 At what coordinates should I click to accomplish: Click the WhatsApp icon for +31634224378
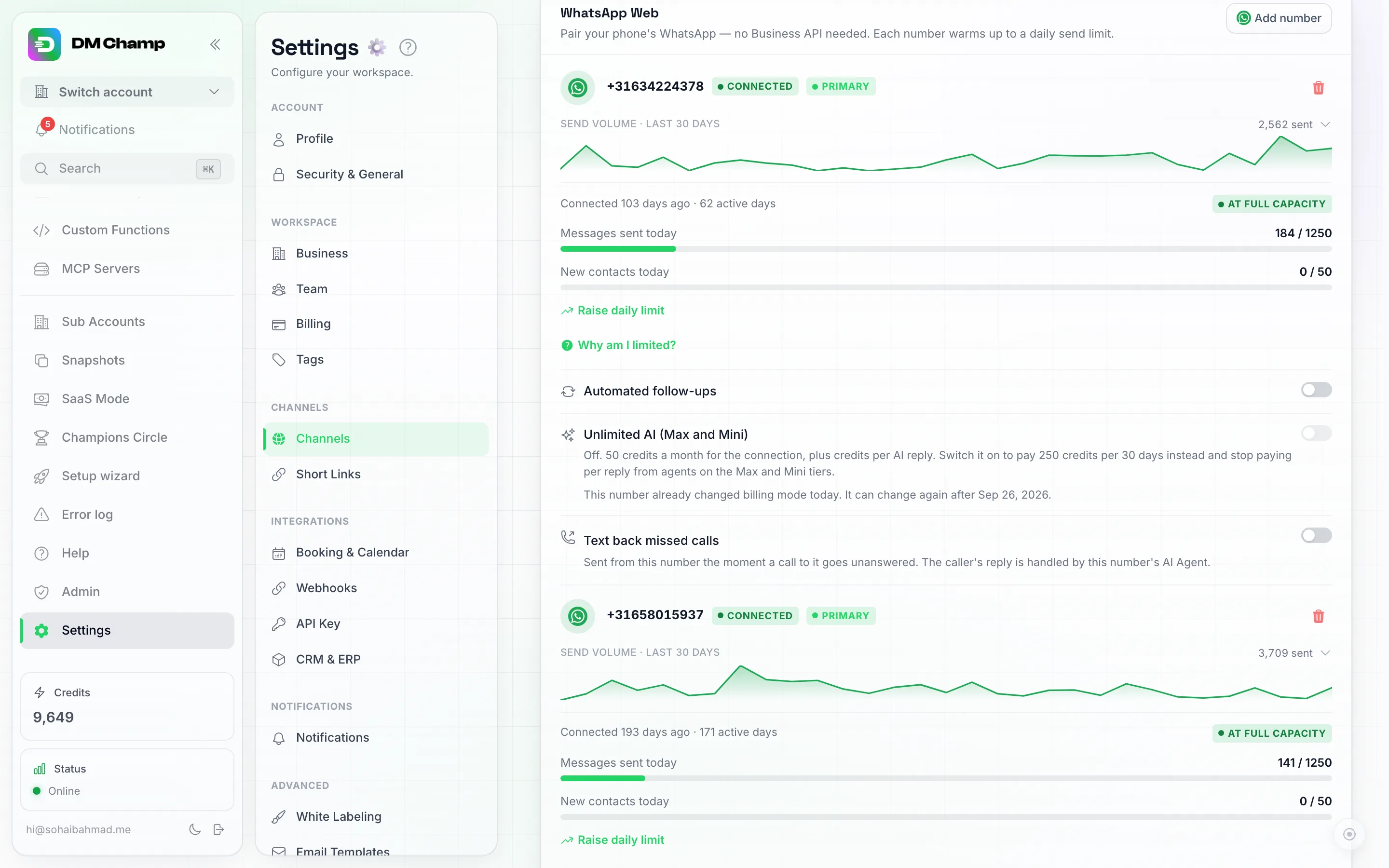577,87
